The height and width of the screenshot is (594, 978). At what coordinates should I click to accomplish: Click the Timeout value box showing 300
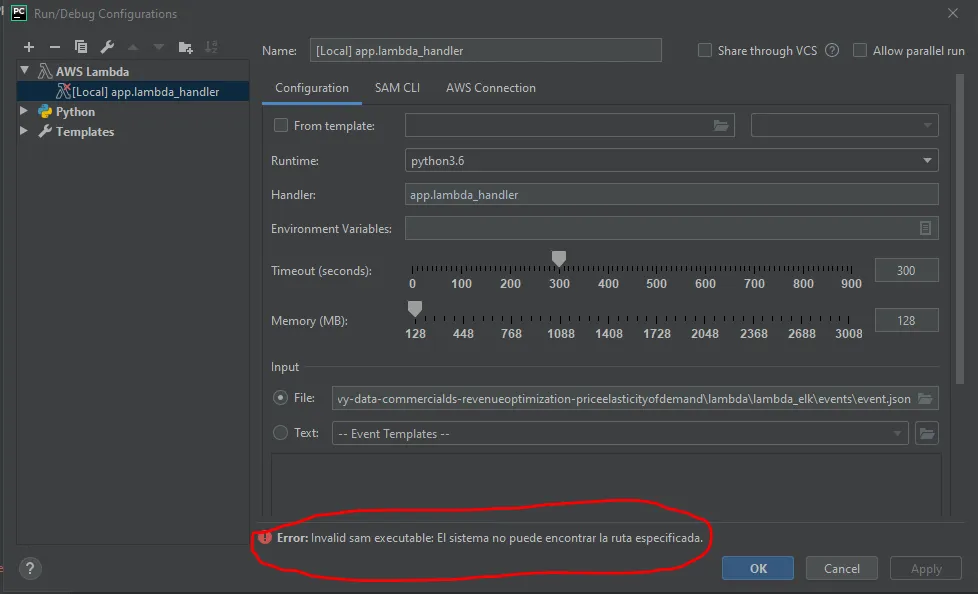pyautogui.click(x=906, y=270)
